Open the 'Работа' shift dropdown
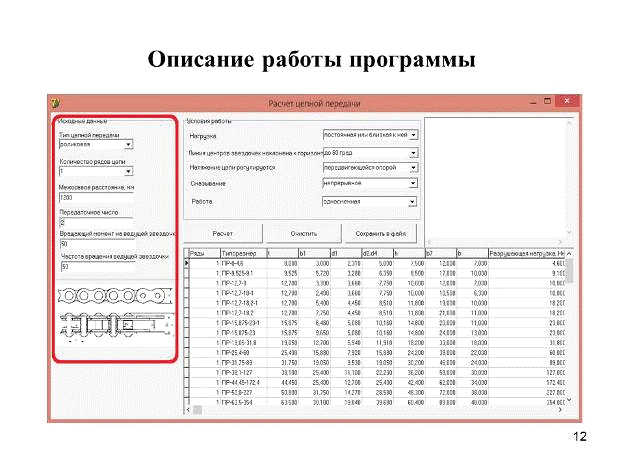The height and width of the screenshot is (468, 624). (414, 201)
